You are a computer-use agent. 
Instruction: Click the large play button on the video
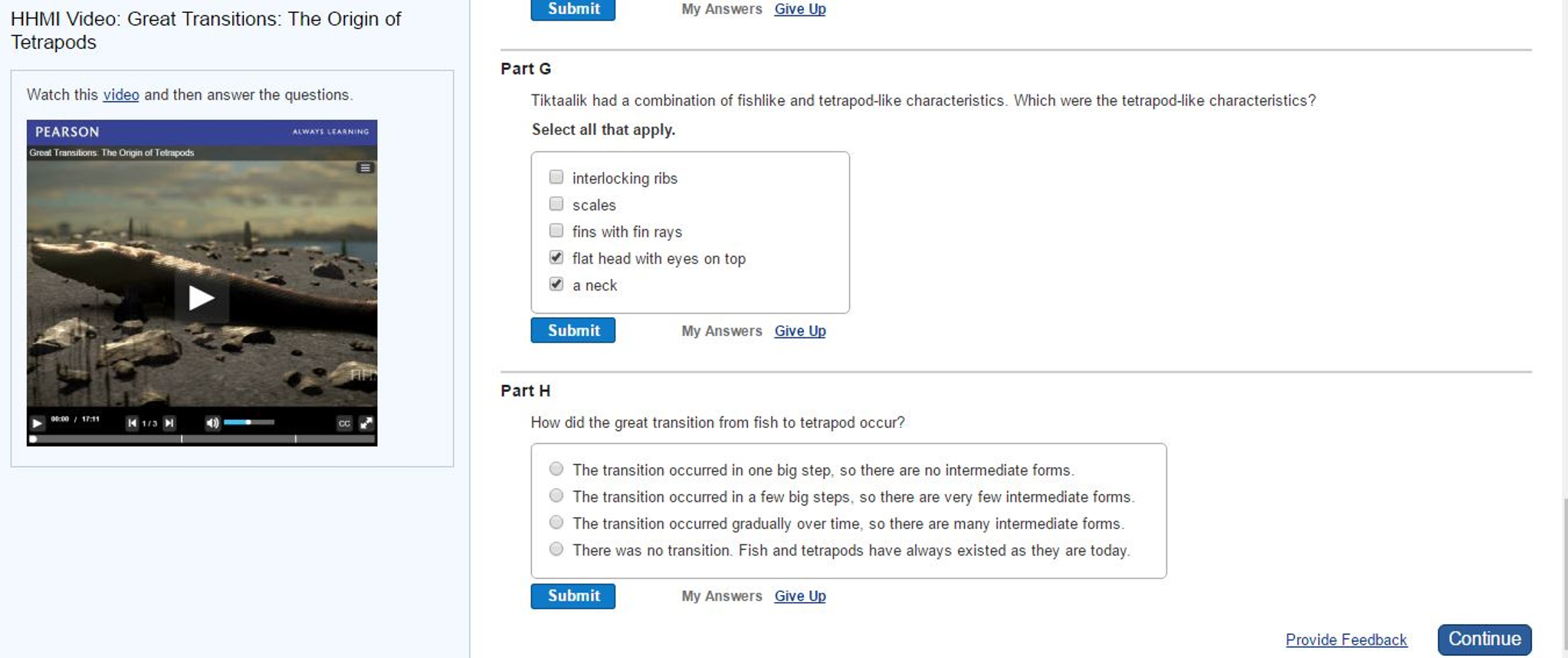pos(201,298)
